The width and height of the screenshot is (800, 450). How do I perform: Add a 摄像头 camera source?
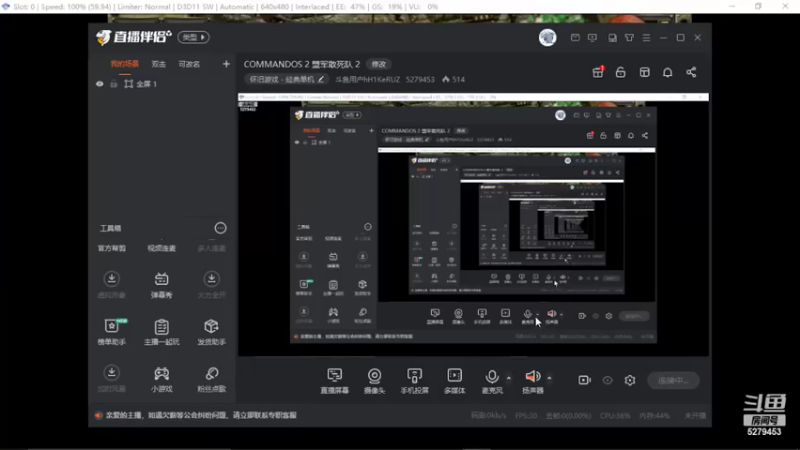point(374,381)
